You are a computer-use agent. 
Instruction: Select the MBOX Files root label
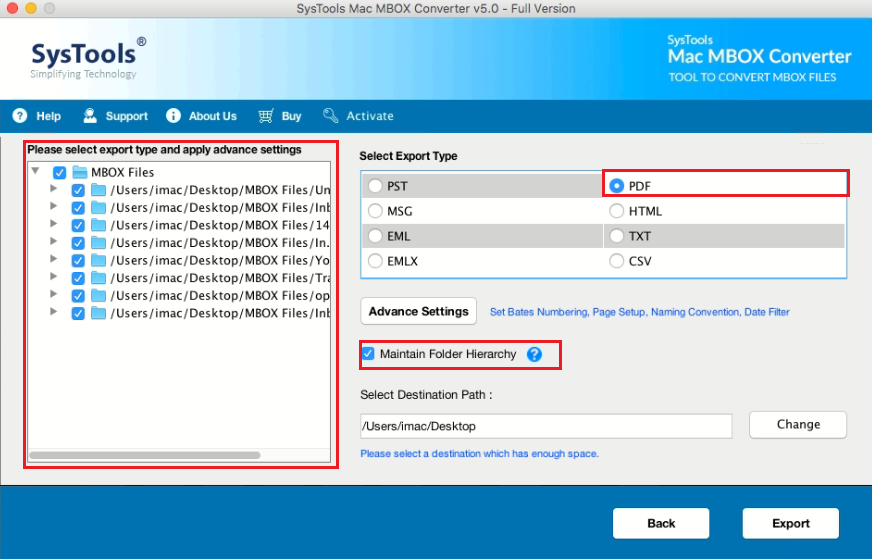click(x=122, y=172)
